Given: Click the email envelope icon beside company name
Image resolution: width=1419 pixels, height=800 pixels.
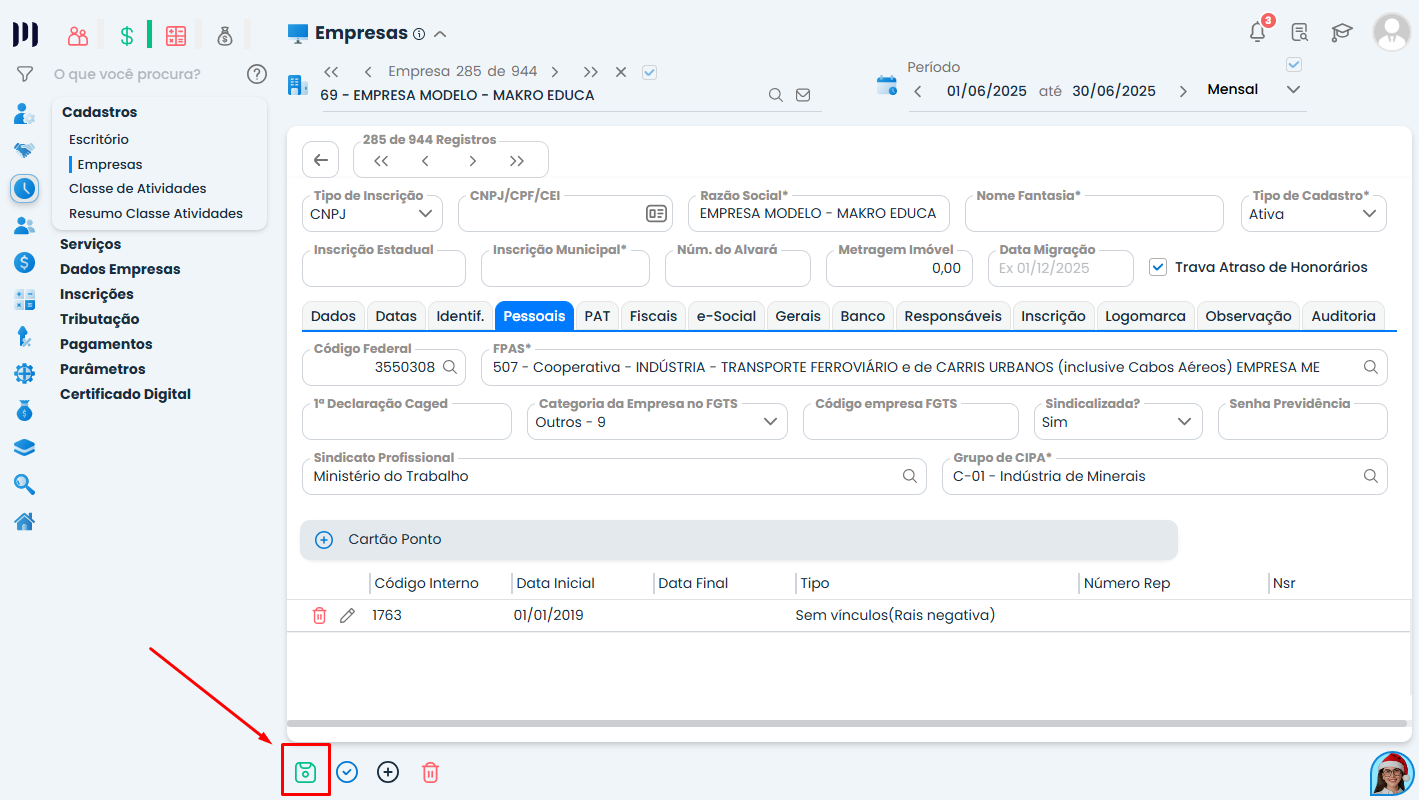Looking at the screenshot, I should (803, 96).
